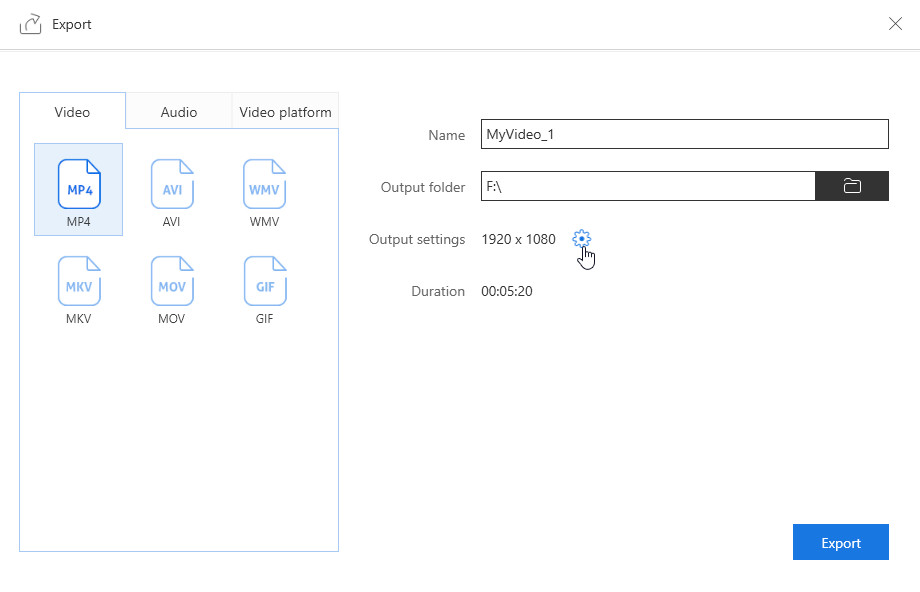Screen dimensions: 920x592
Task: Pick the WMV format icon
Action: (265, 184)
